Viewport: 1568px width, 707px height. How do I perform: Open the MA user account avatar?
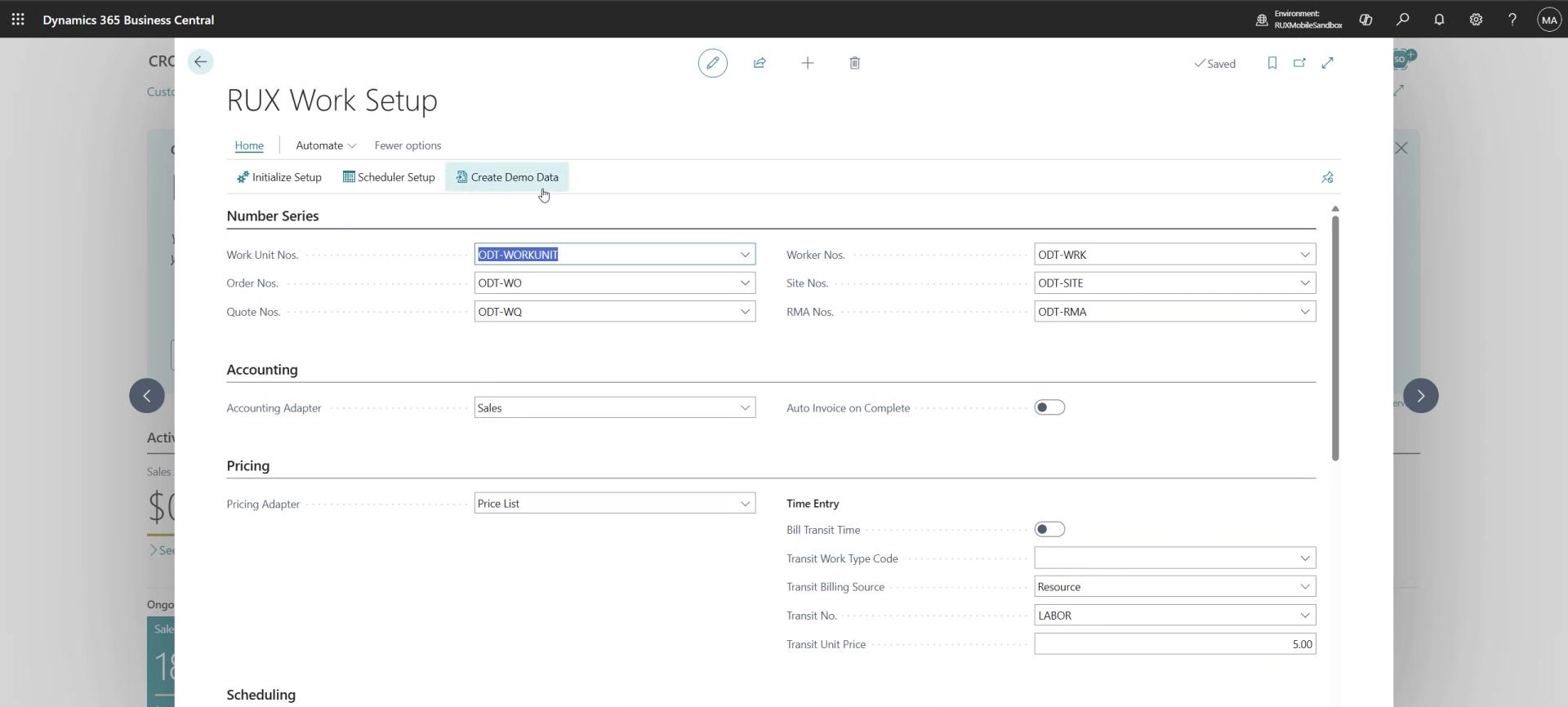[x=1549, y=20]
